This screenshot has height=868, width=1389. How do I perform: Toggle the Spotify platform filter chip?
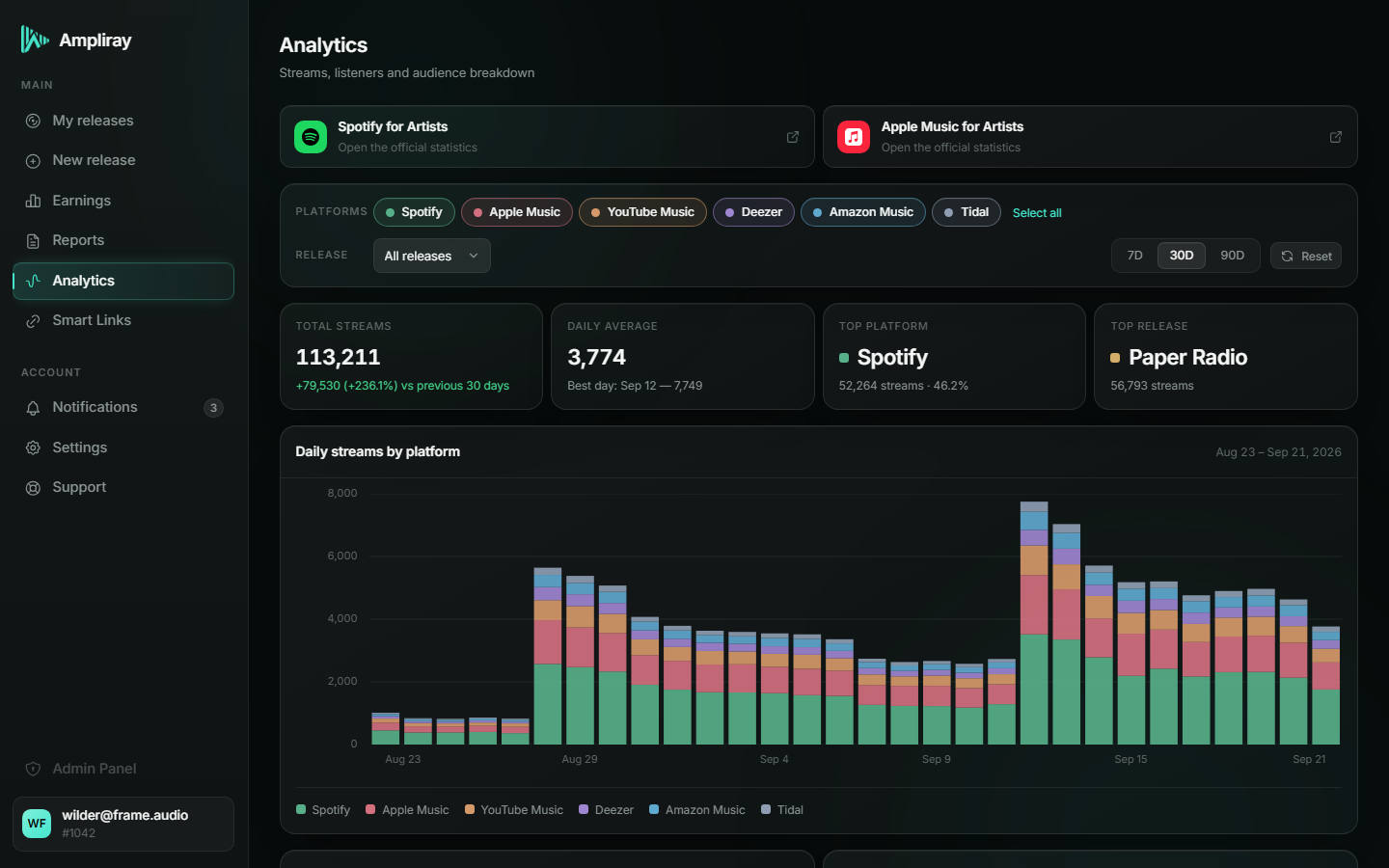click(414, 212)
